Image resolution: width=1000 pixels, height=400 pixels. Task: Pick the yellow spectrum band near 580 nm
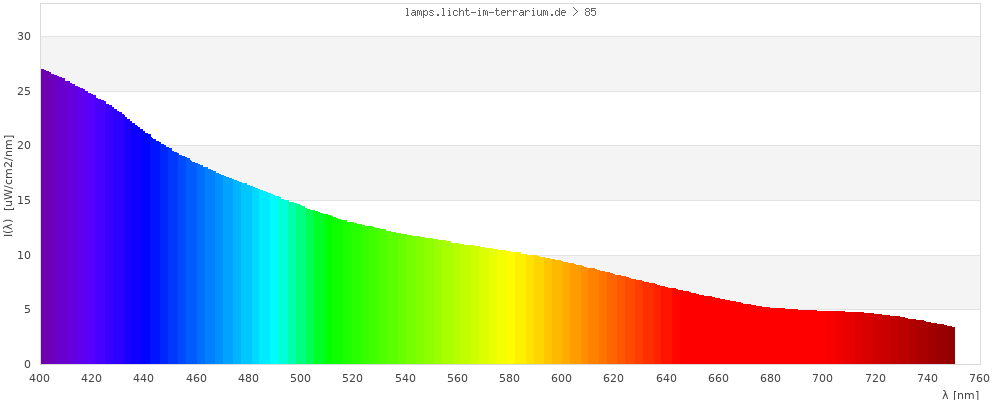[x=509, y=310]
